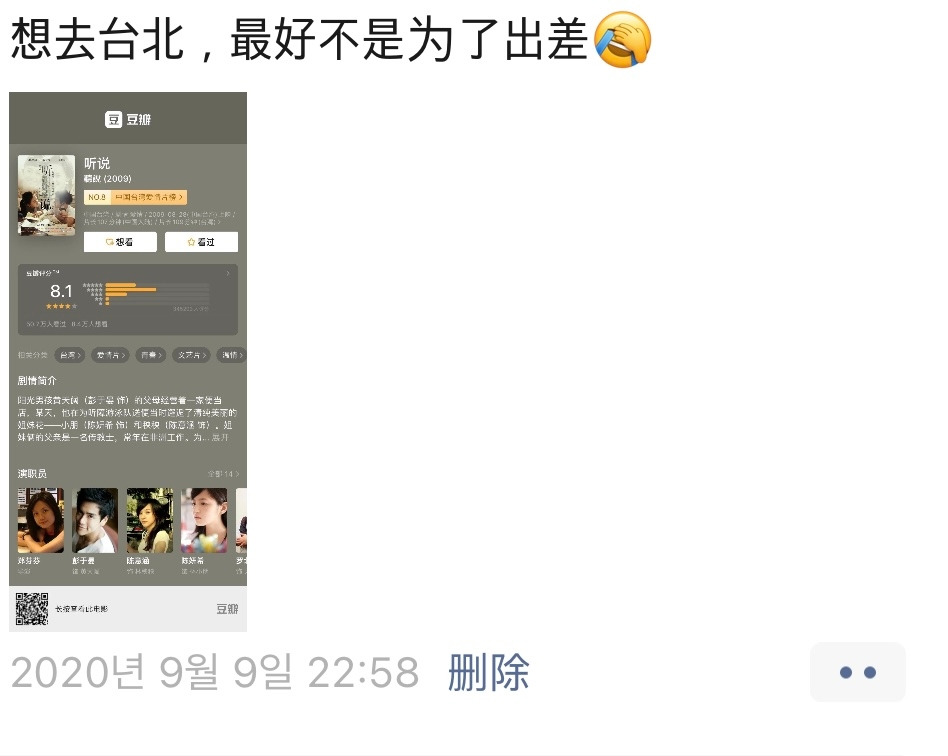Viewport: 948px width, 756px height.
Task: Click the 8.1 rating score
Action: [61, 291]
